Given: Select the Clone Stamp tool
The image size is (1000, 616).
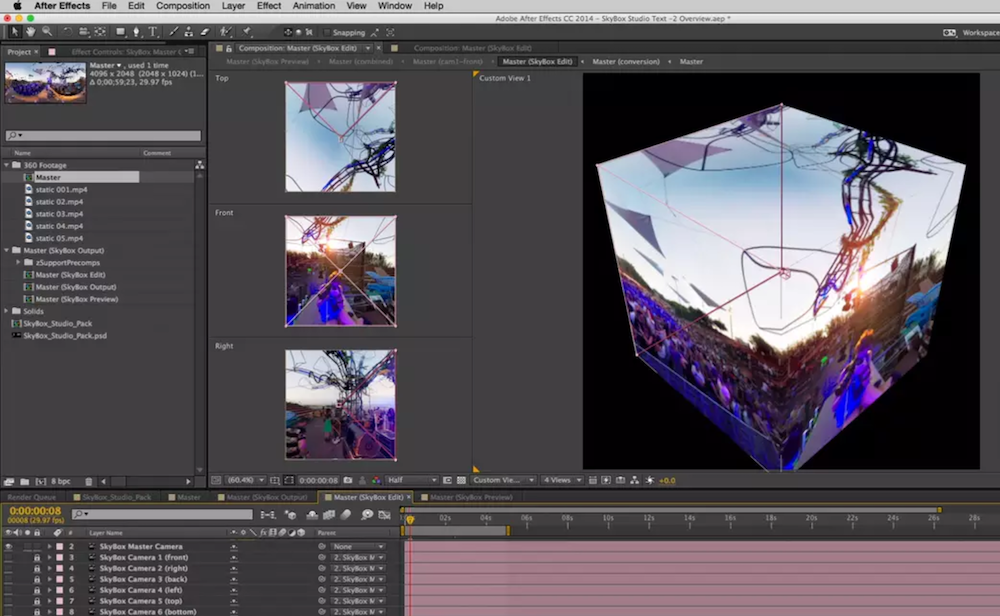Looking at the screenshot, I should point(189,31).
